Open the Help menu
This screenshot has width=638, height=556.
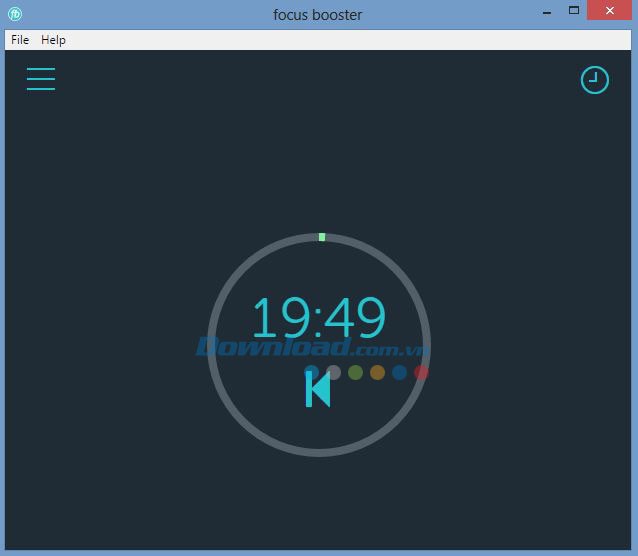pos(53,40)
